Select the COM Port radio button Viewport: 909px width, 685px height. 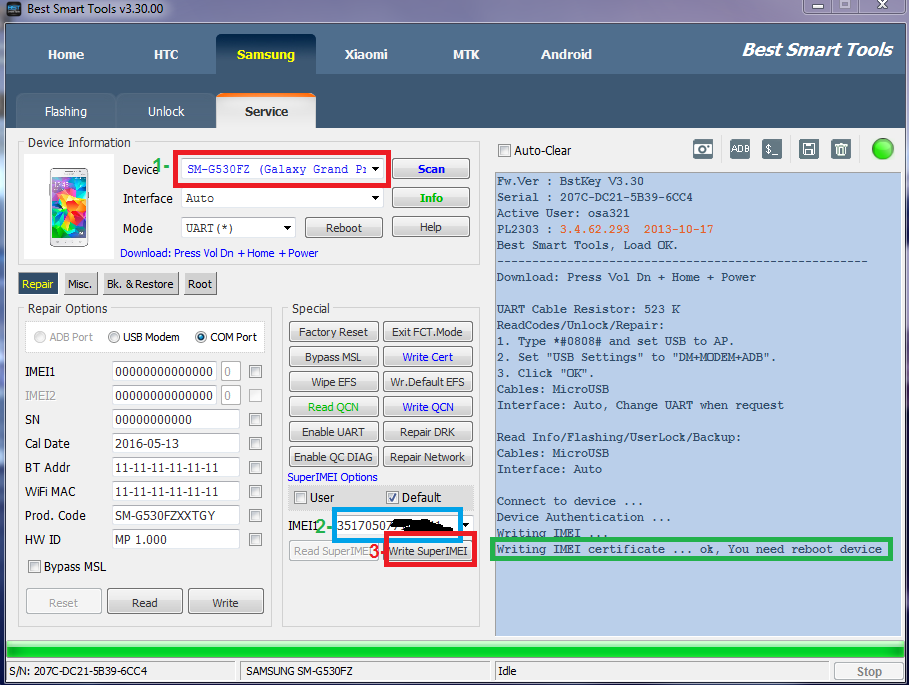tap(201, 337)
